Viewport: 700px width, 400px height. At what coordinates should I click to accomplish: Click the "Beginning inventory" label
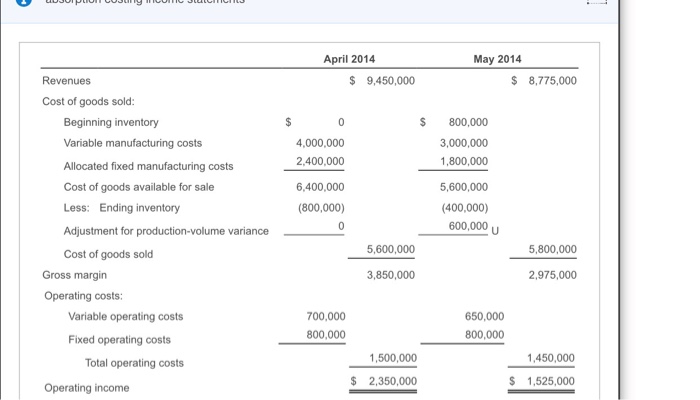pos(111,122)
